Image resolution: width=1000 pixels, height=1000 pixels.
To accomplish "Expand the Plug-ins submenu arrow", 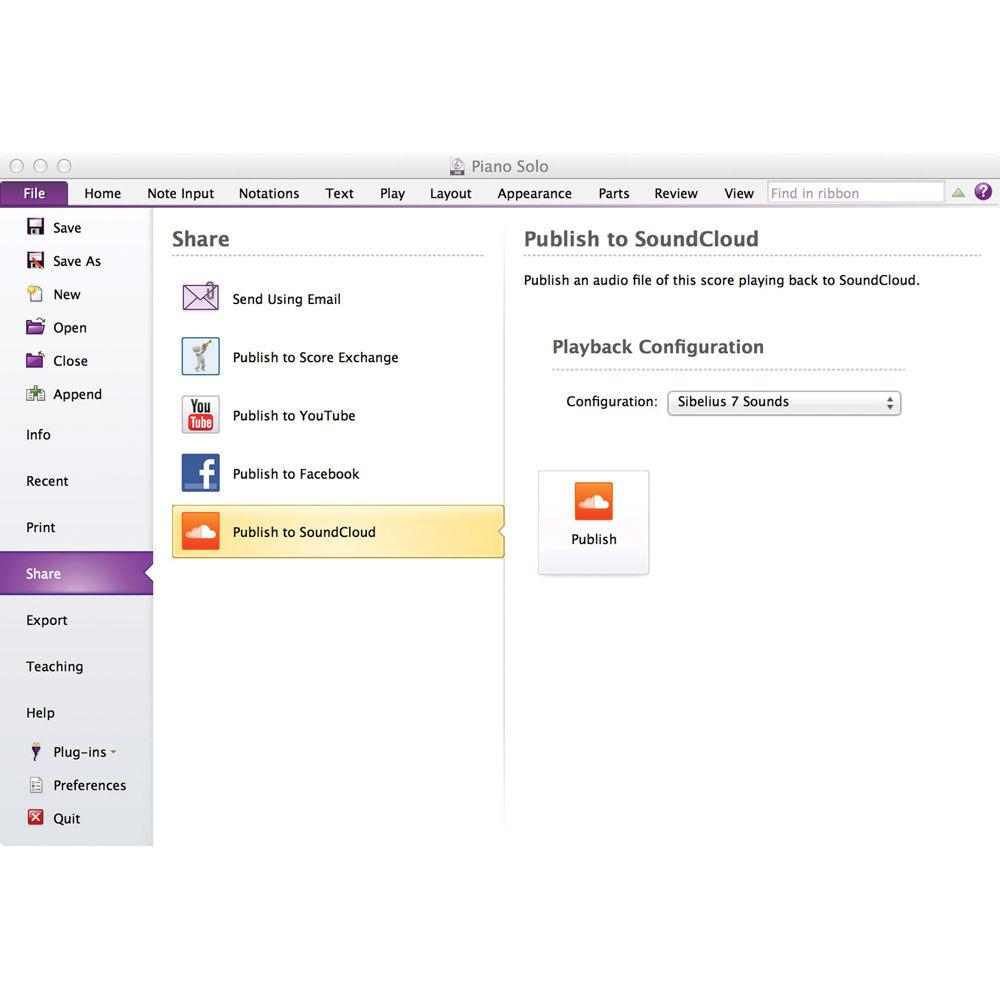I will pos(113,752).
